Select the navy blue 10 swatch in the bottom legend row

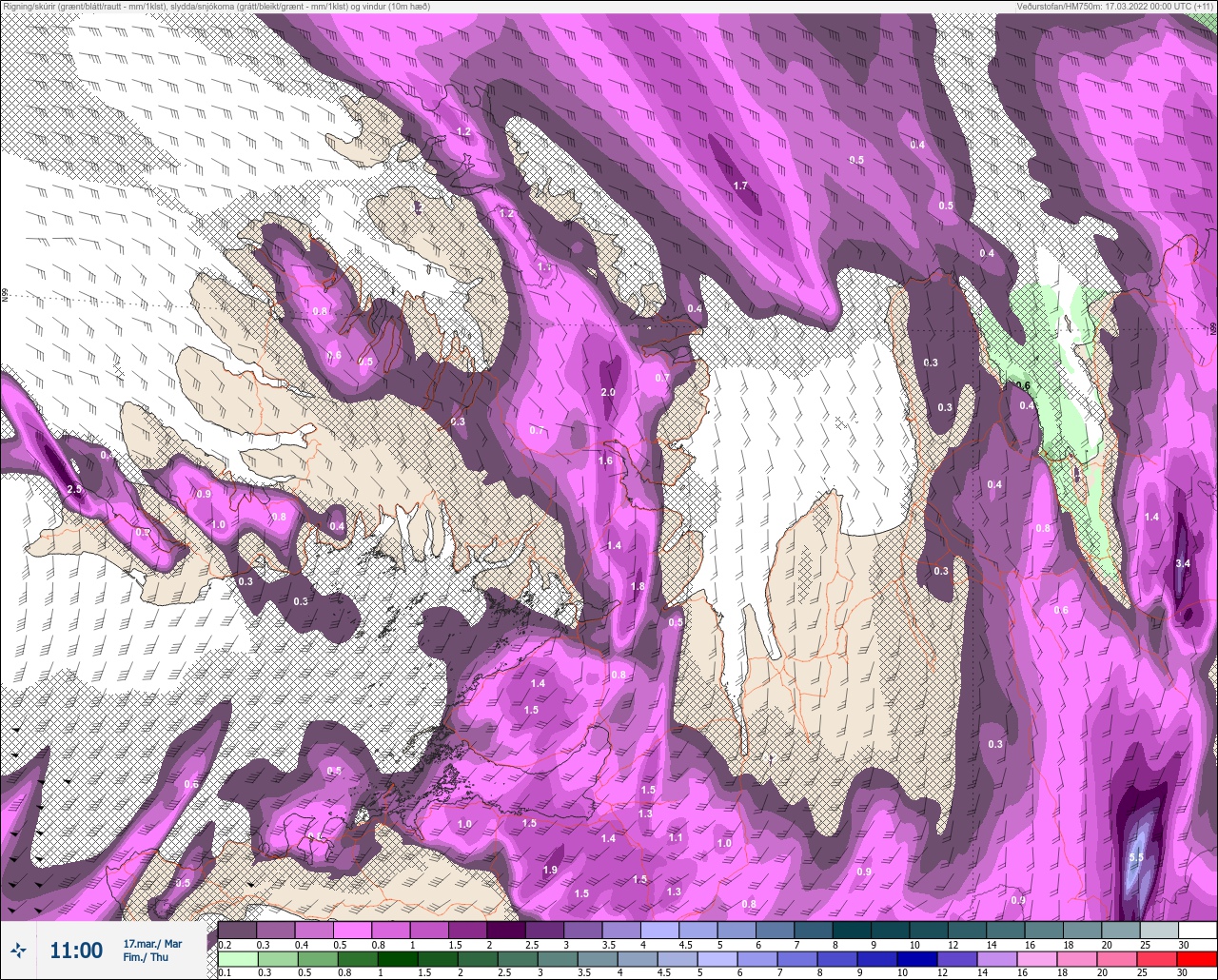pos(917,959)
